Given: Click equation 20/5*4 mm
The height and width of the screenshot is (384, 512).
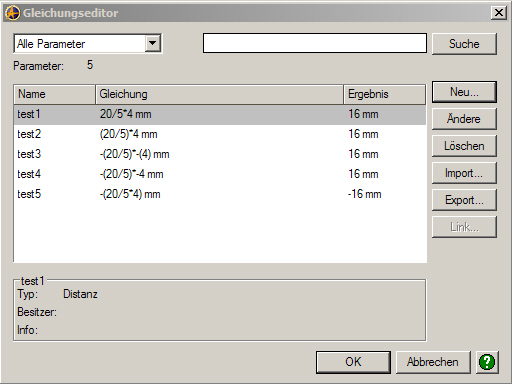Looking at the screenshot, I should pos(126,114).
